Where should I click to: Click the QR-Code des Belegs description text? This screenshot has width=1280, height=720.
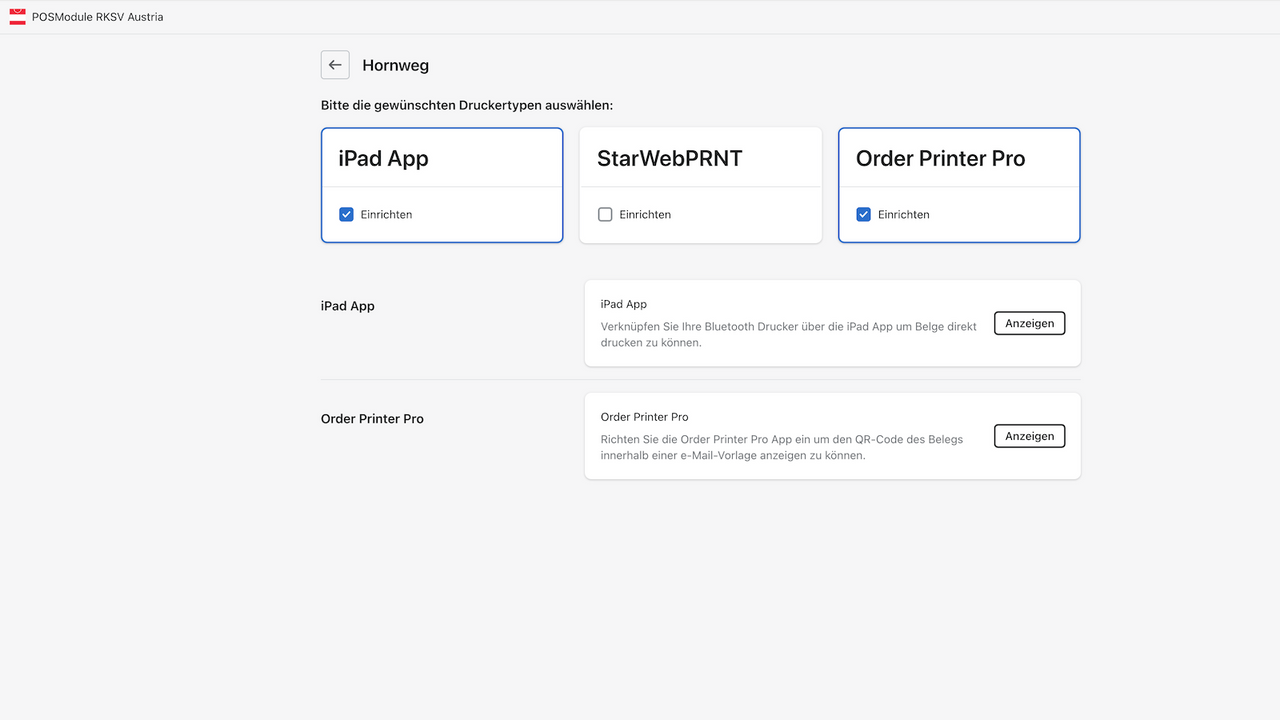point(782,447)
